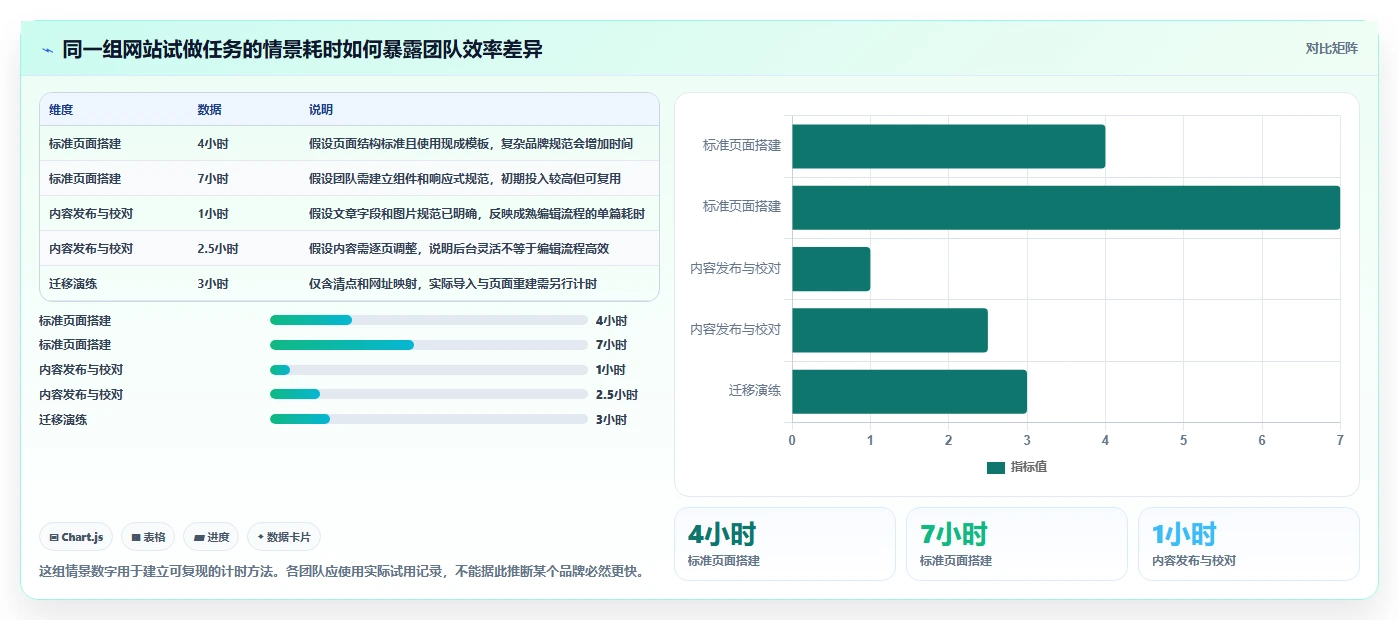Click the x-axis tick label 5
This screenshot has height=620, width=1399.
coord(1183,440)
